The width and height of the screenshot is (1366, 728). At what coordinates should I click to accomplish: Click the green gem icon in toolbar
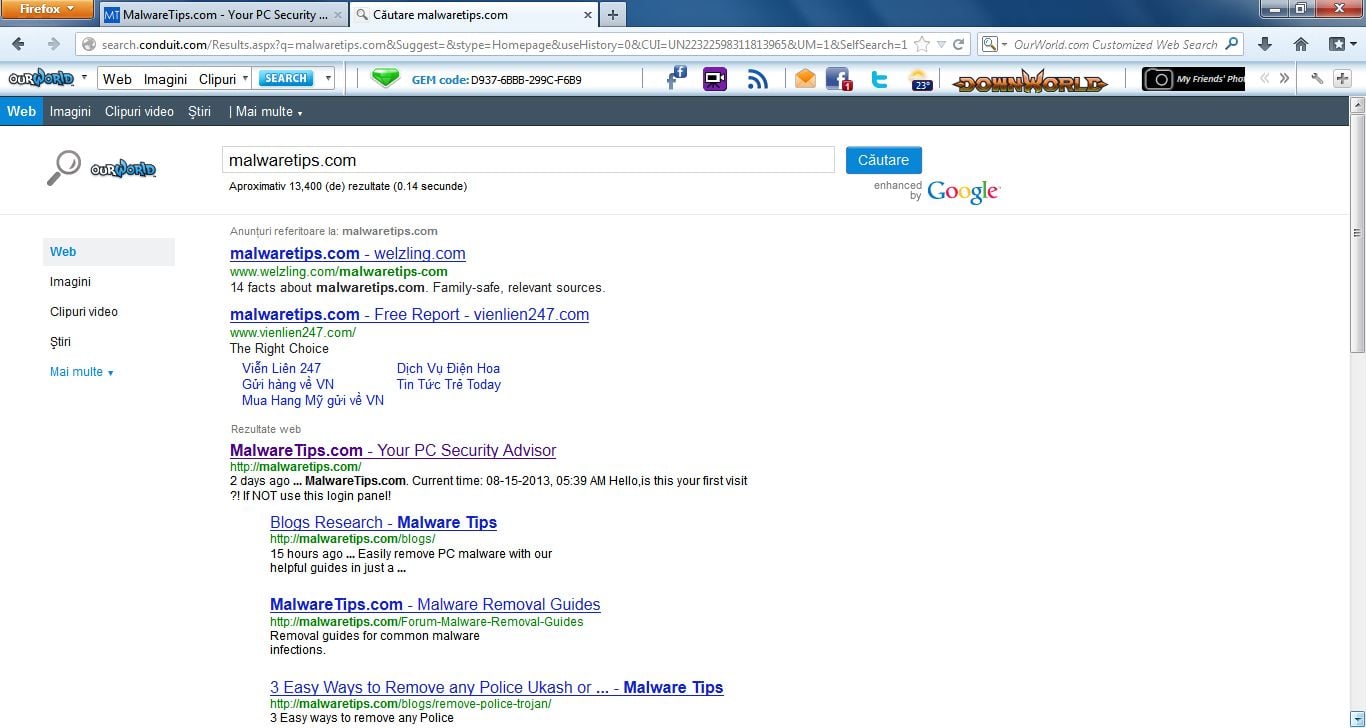(x=385, y=79)
